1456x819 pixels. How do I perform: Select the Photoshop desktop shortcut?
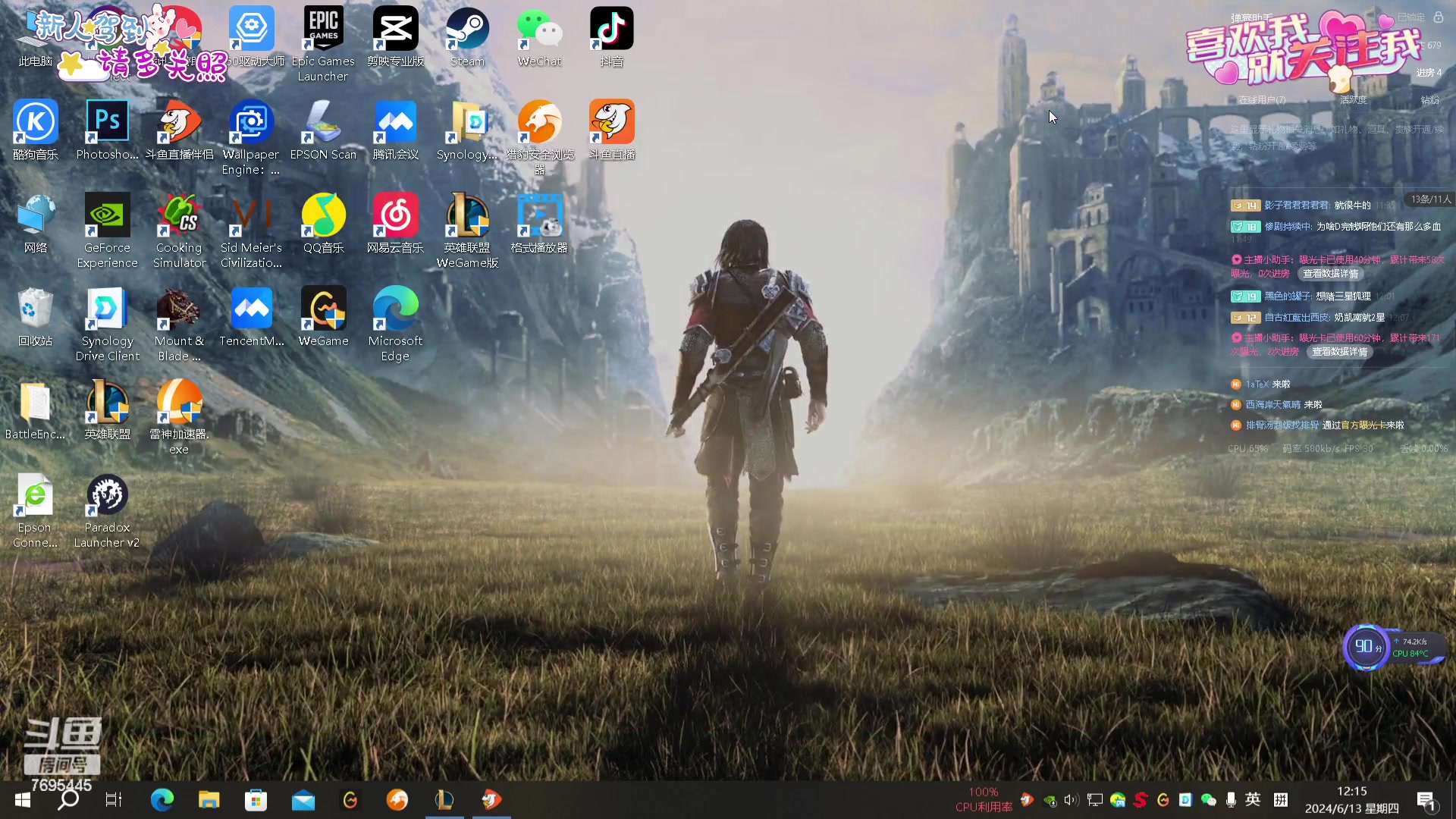click(x=107, y=130)
